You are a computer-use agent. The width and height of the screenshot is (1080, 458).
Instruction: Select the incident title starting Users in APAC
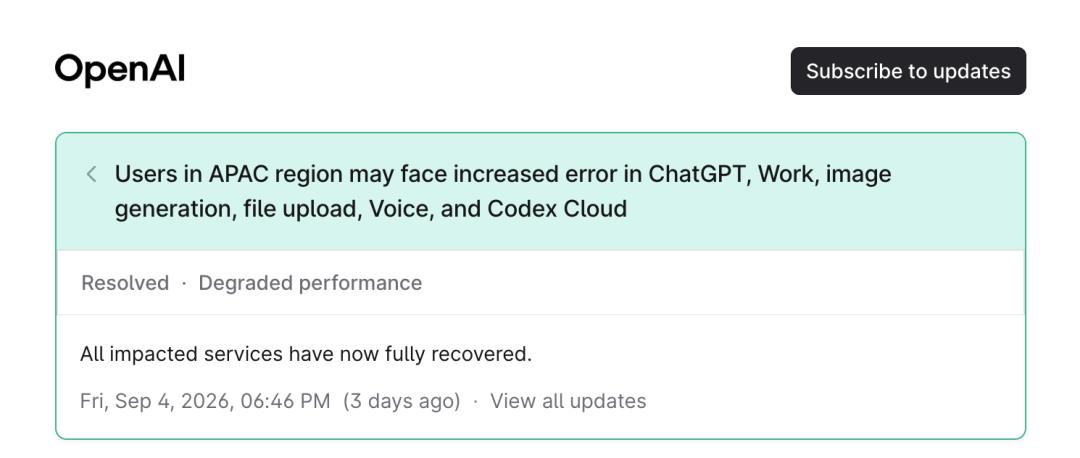[503, 191]
